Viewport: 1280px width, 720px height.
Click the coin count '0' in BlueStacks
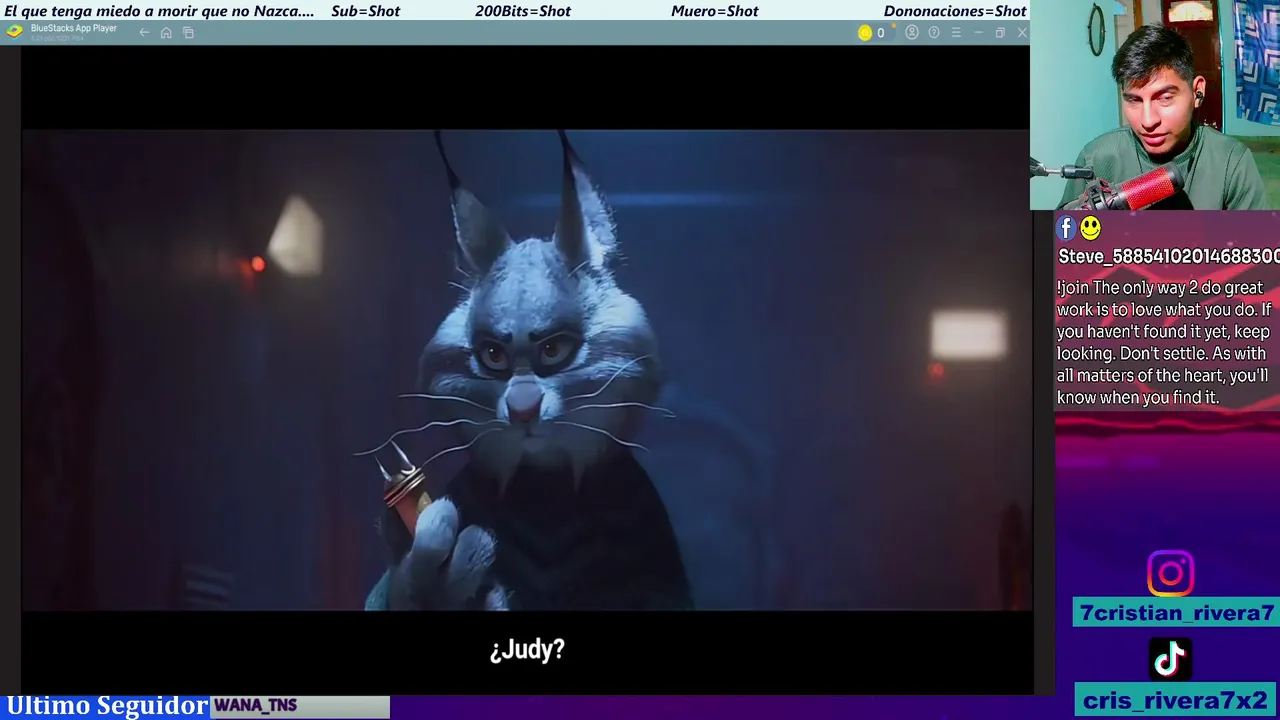[x=880, y=33]
